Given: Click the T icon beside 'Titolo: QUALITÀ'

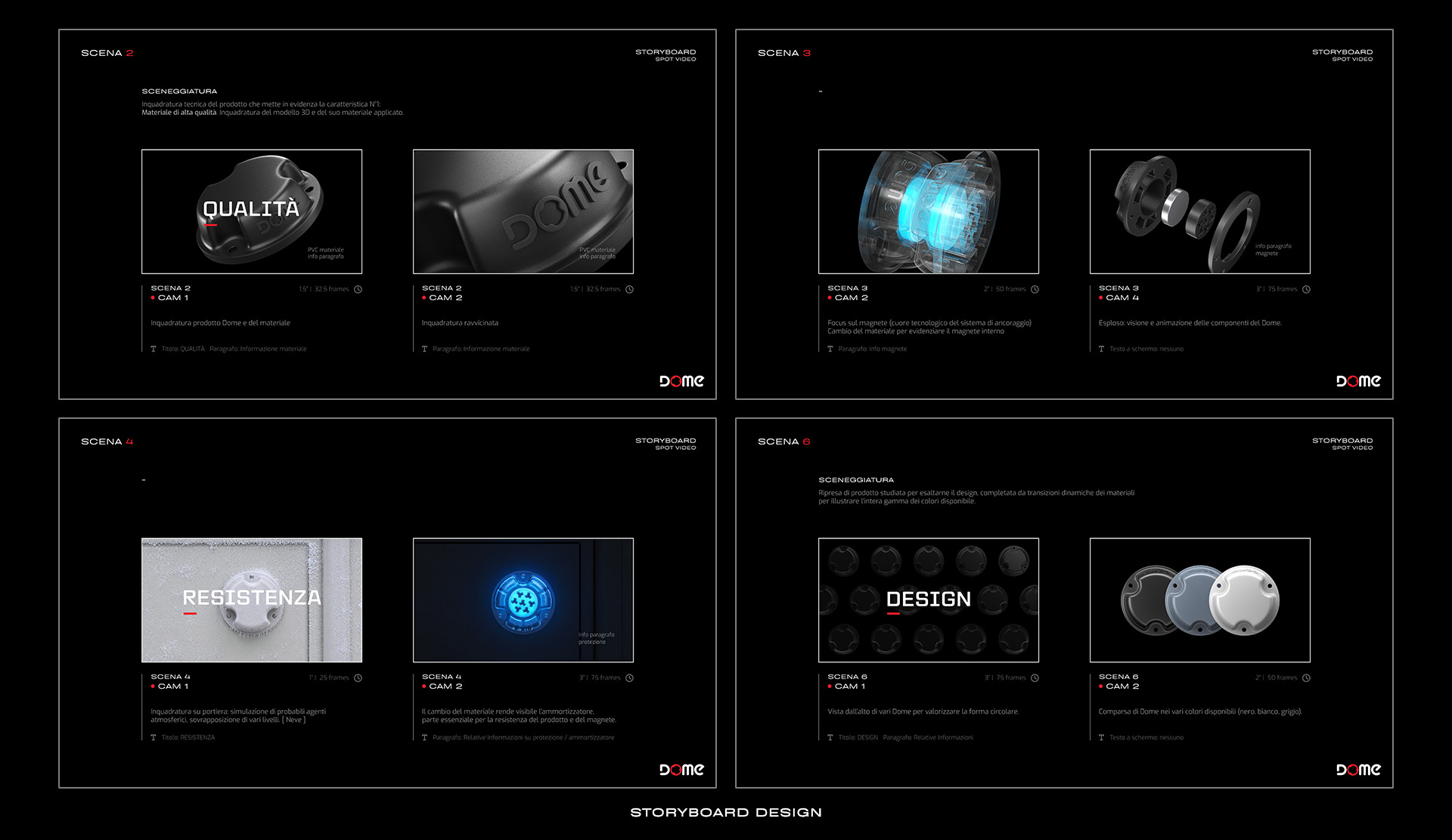Looking at the screenshot, I should [154, 349].
